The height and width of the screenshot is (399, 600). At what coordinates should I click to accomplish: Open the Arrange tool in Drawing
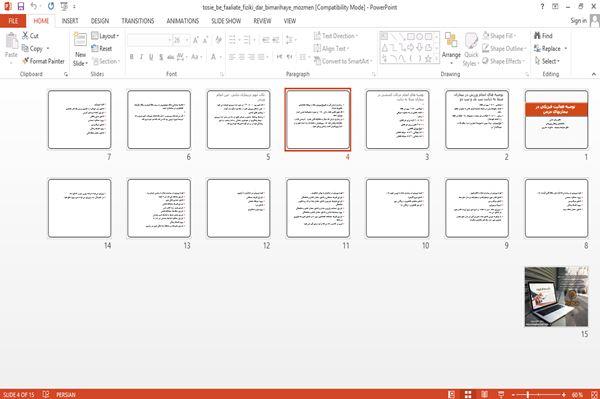click(451, 48)
